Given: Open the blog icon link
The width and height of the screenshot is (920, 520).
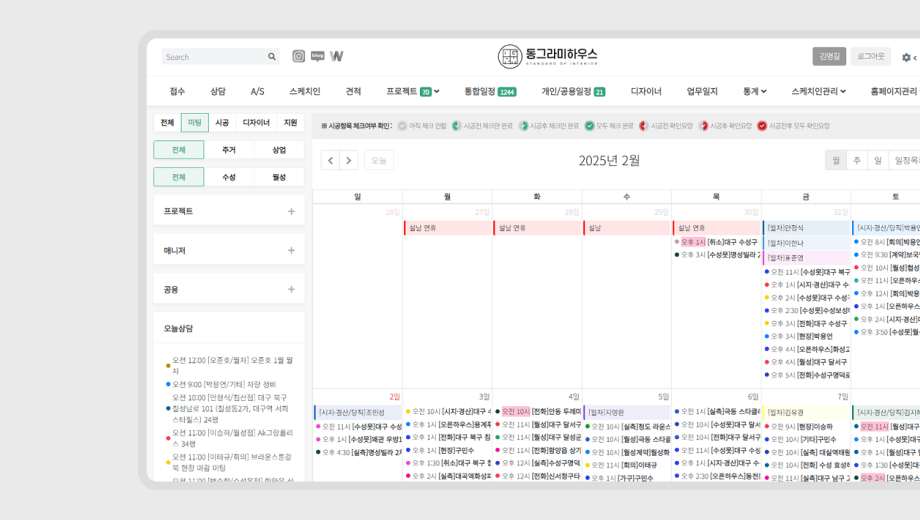Looking at the screenshot, I should click(317, 56).
